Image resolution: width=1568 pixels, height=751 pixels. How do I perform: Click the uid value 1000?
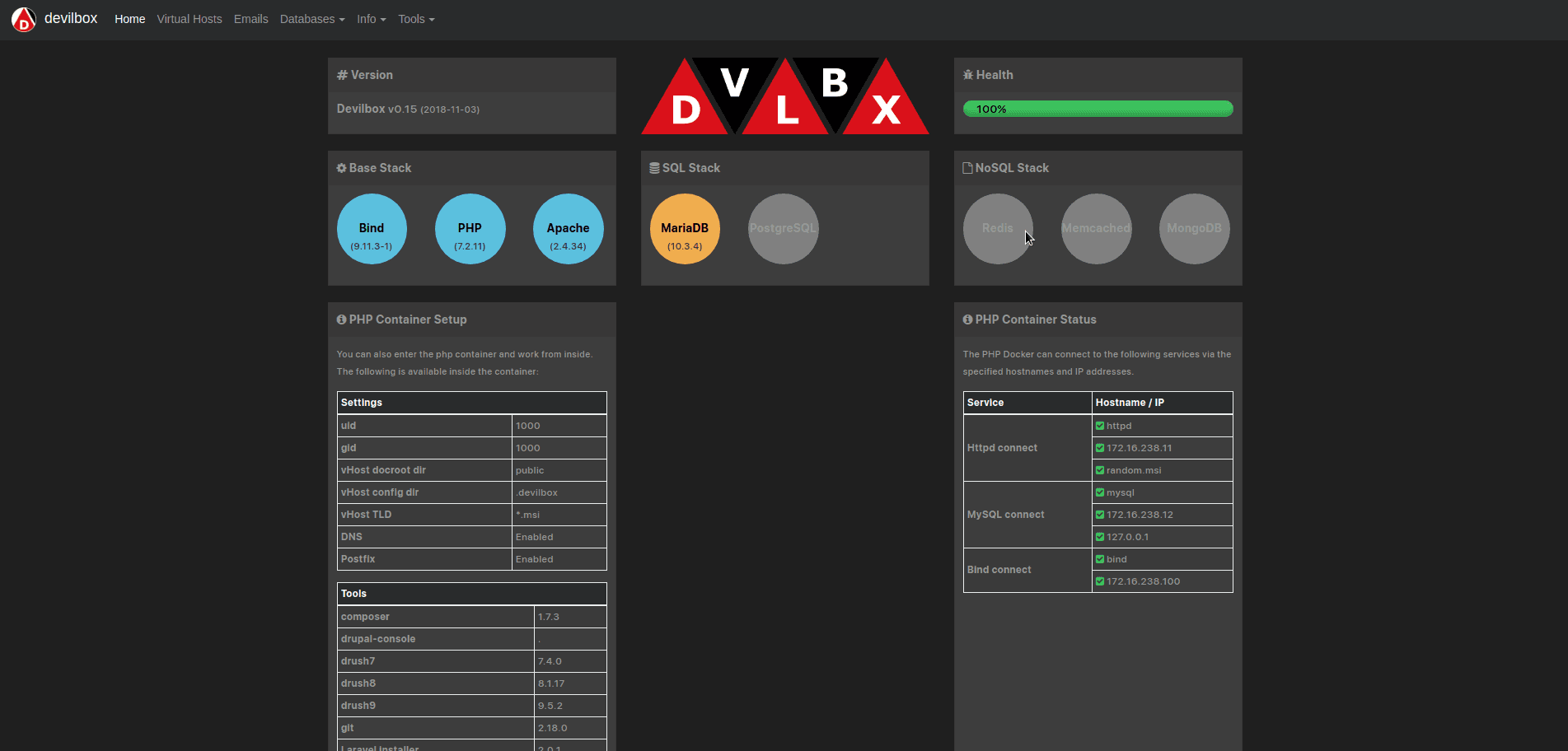(x=528, y=426)
